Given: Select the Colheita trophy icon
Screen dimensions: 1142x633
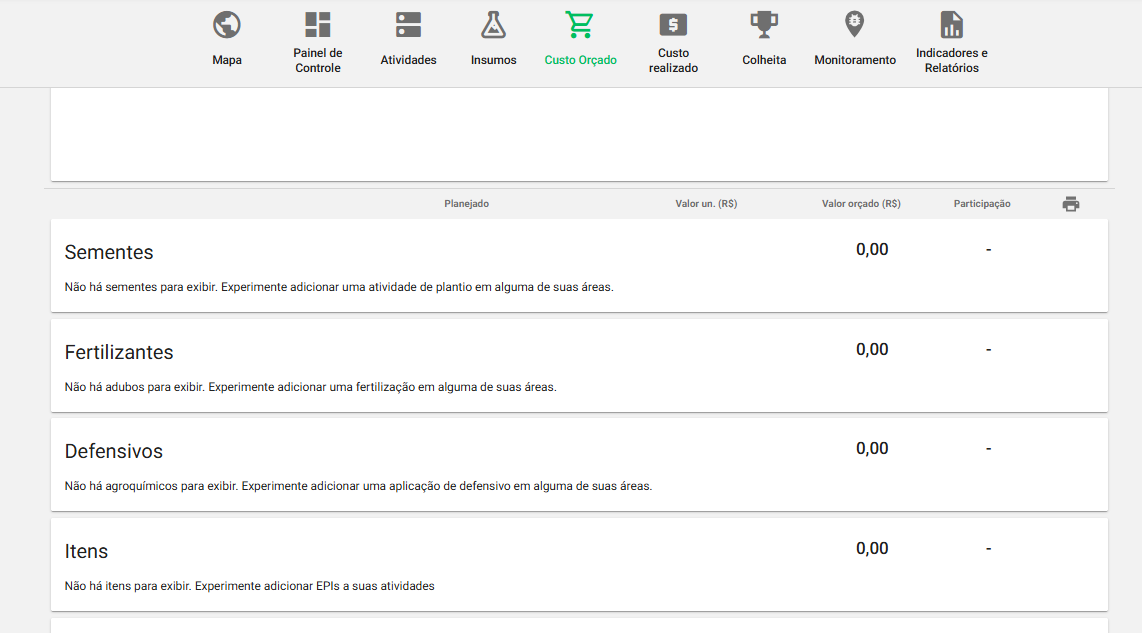Looking at the screenshot, I should pos(764,25).
